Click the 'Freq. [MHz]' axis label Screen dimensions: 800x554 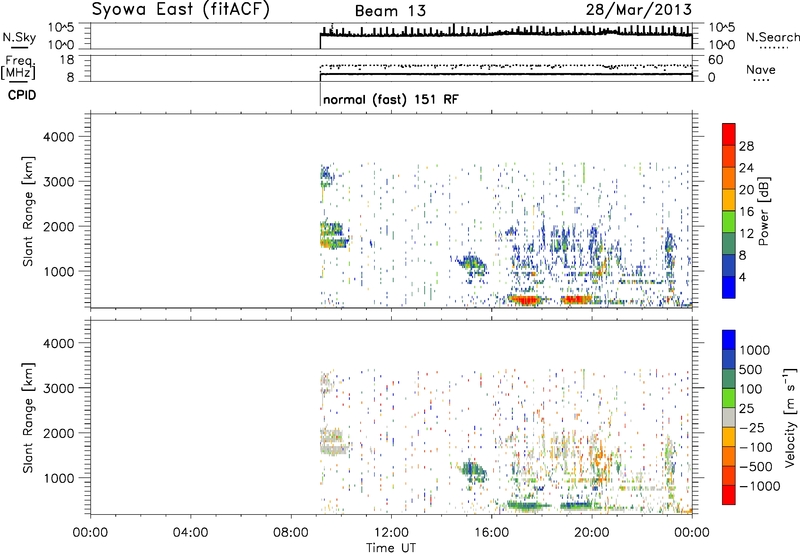click(18, 67)
